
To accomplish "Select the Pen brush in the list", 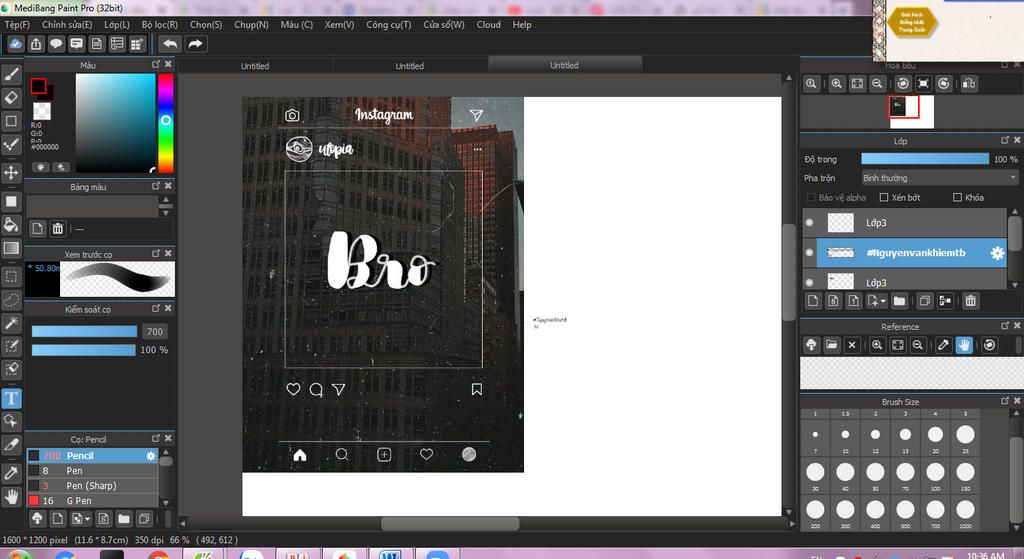I will tap(92, 471).
